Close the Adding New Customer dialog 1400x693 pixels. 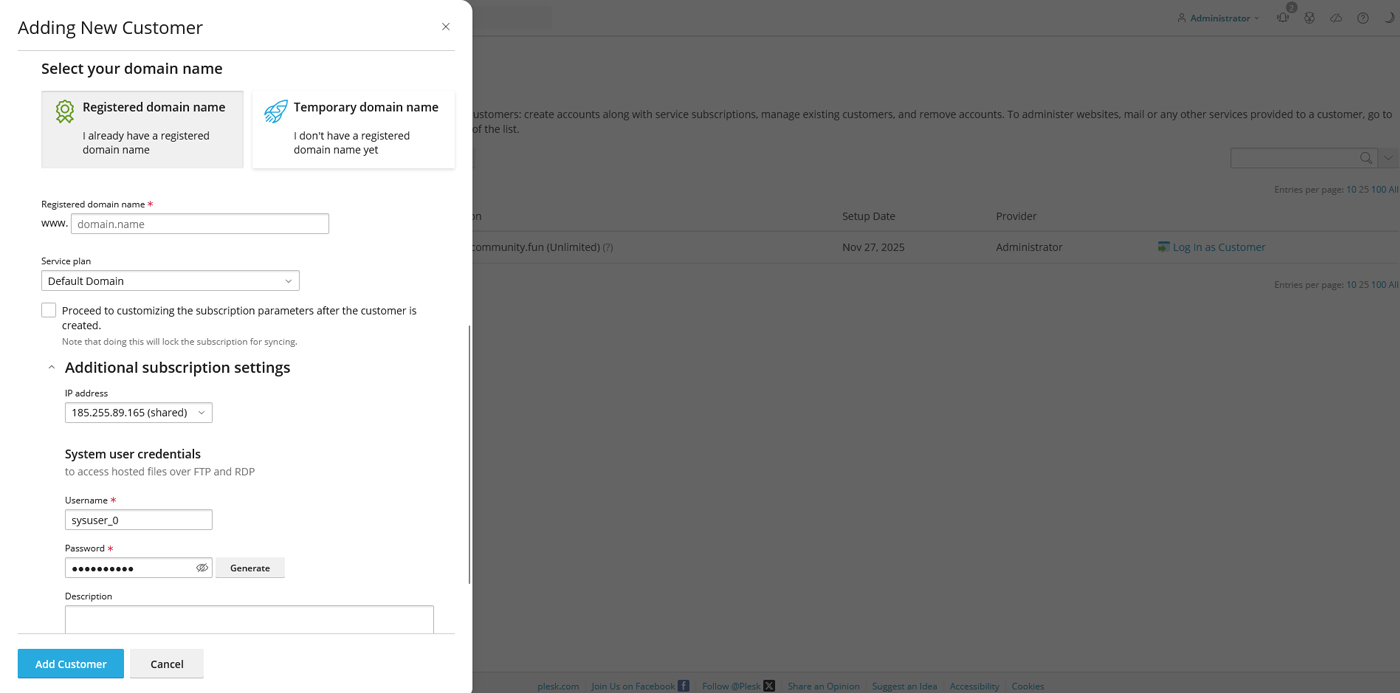446,27
